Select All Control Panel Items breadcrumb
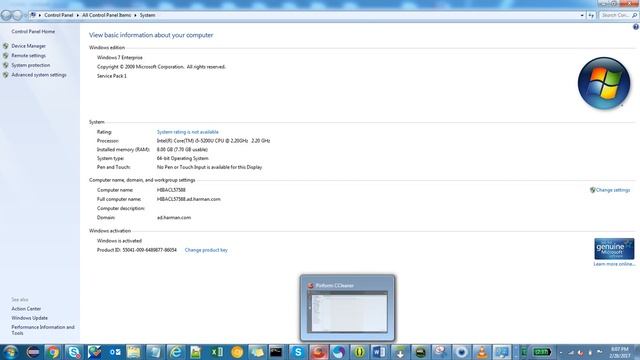Screen dimensions: 640x360 click(107, 15)
